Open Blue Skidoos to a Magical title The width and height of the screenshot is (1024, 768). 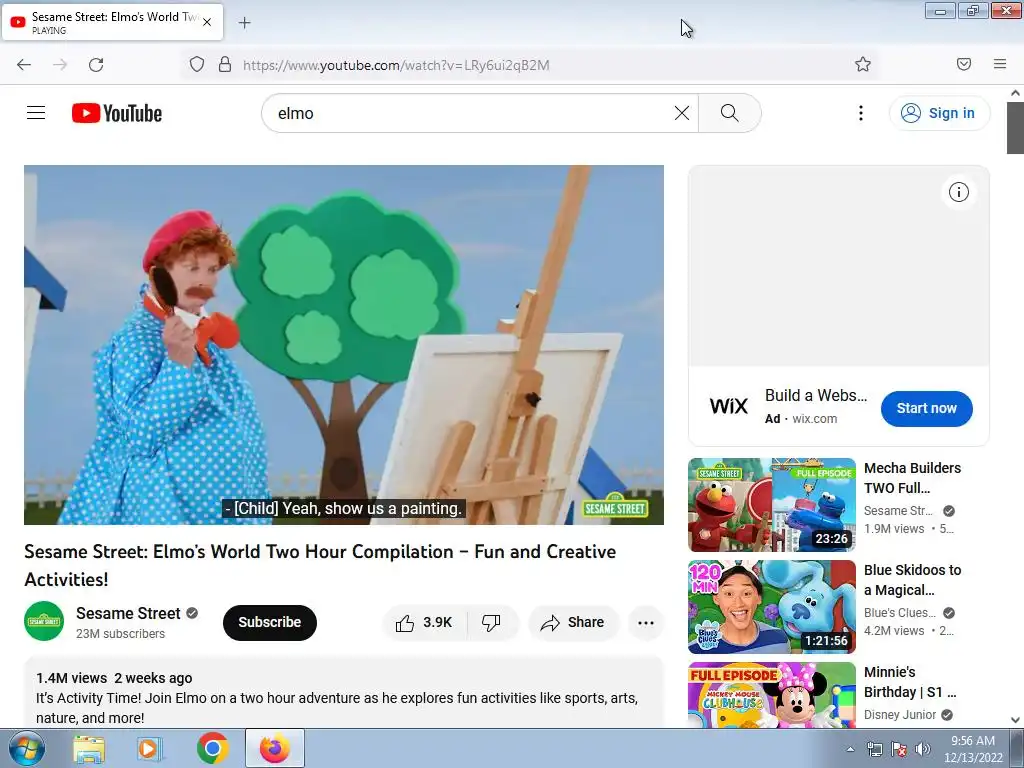point(912,580)
